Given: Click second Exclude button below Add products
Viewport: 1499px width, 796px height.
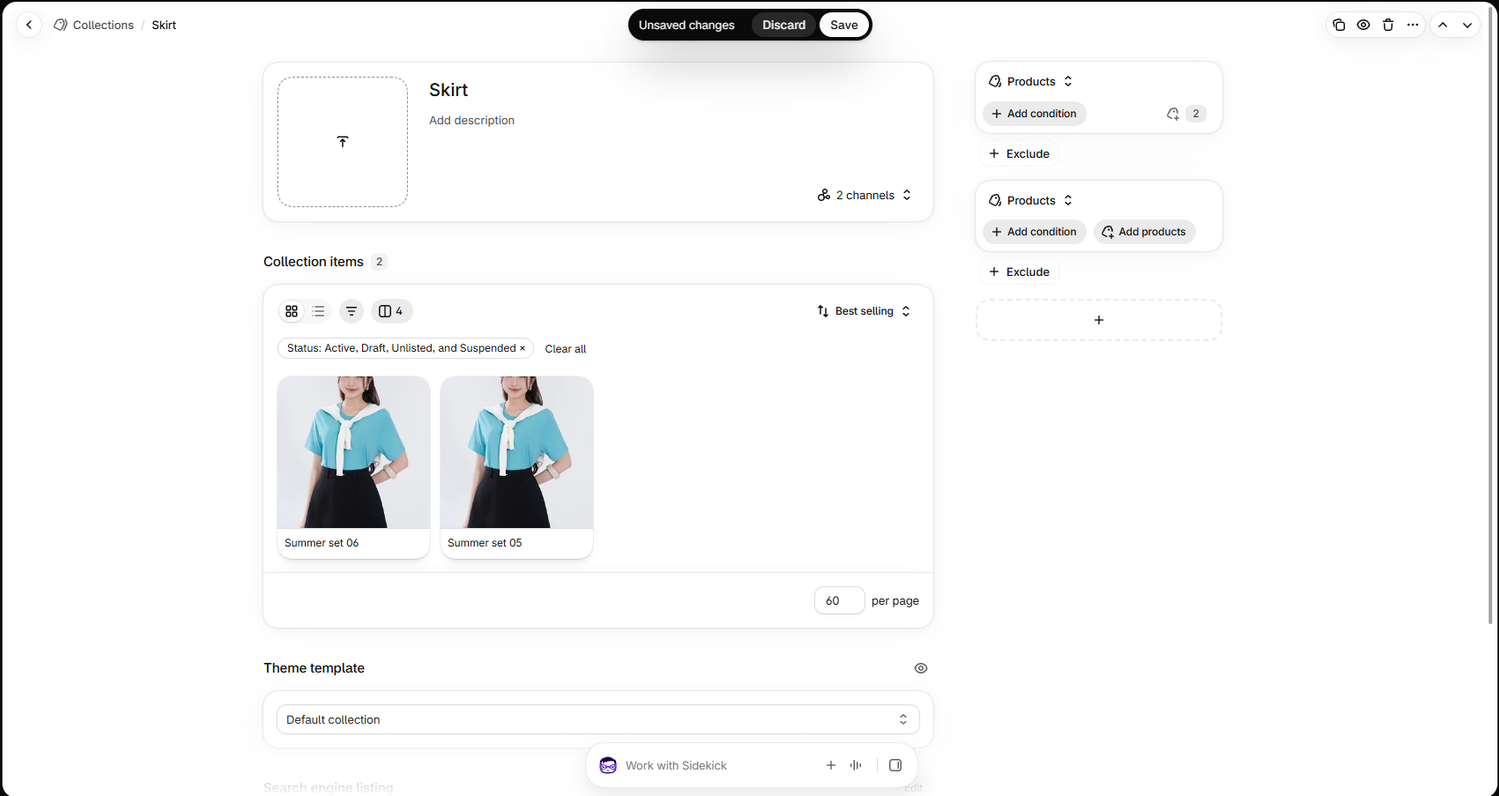Looking at the screenshot, I should 1019,272.
